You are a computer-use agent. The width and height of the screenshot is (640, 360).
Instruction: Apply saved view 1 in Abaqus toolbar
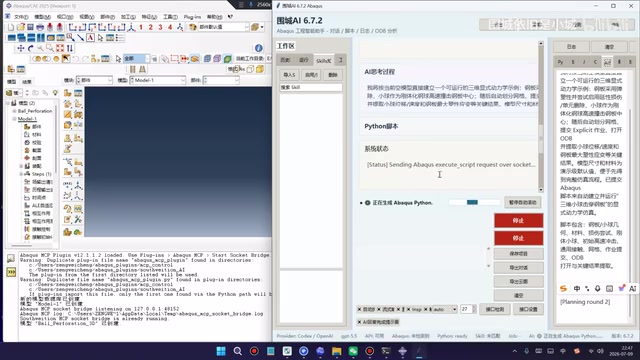[x=141, y=27]
